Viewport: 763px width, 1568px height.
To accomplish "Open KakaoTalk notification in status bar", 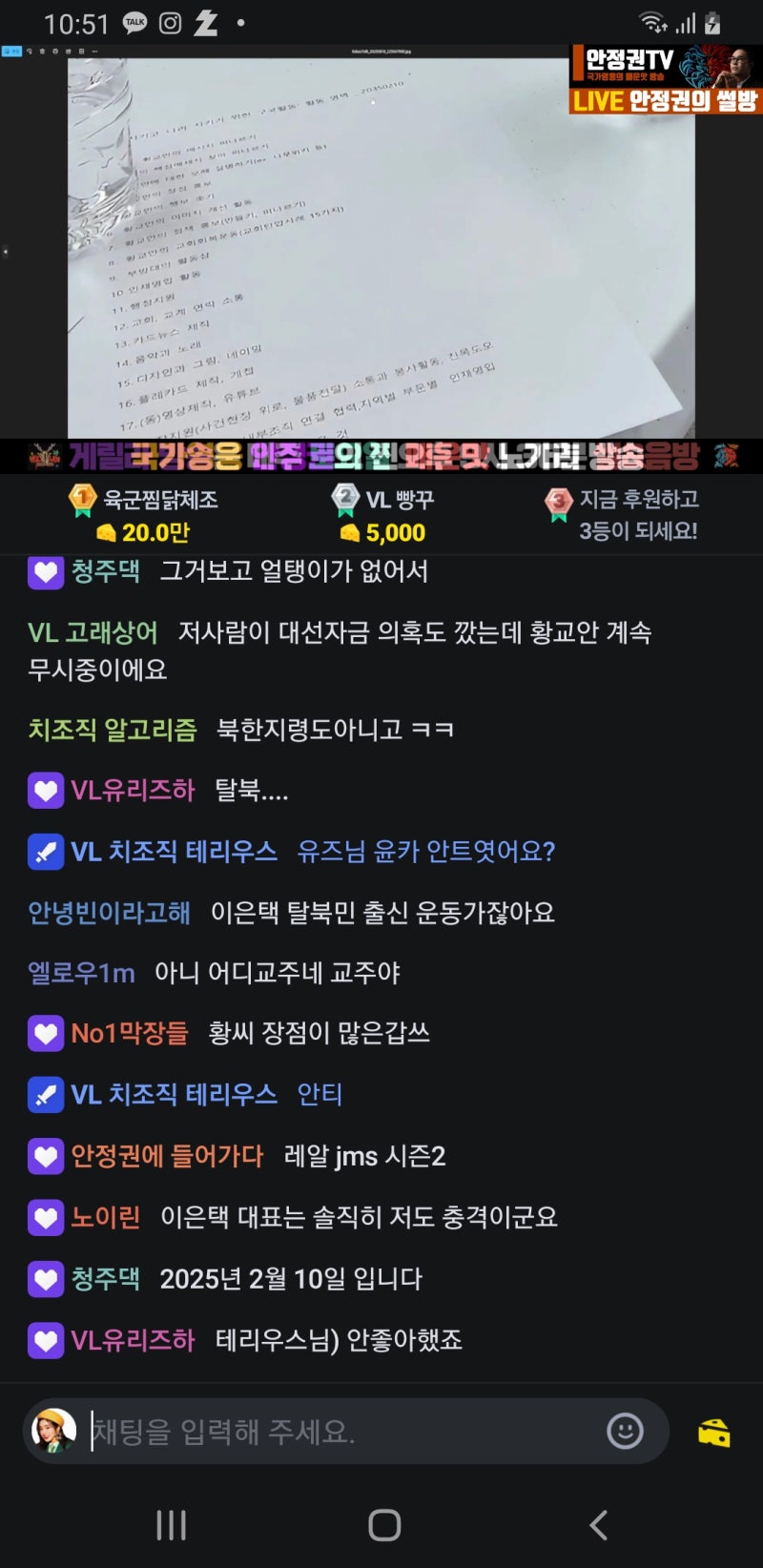I will [135, 23].
